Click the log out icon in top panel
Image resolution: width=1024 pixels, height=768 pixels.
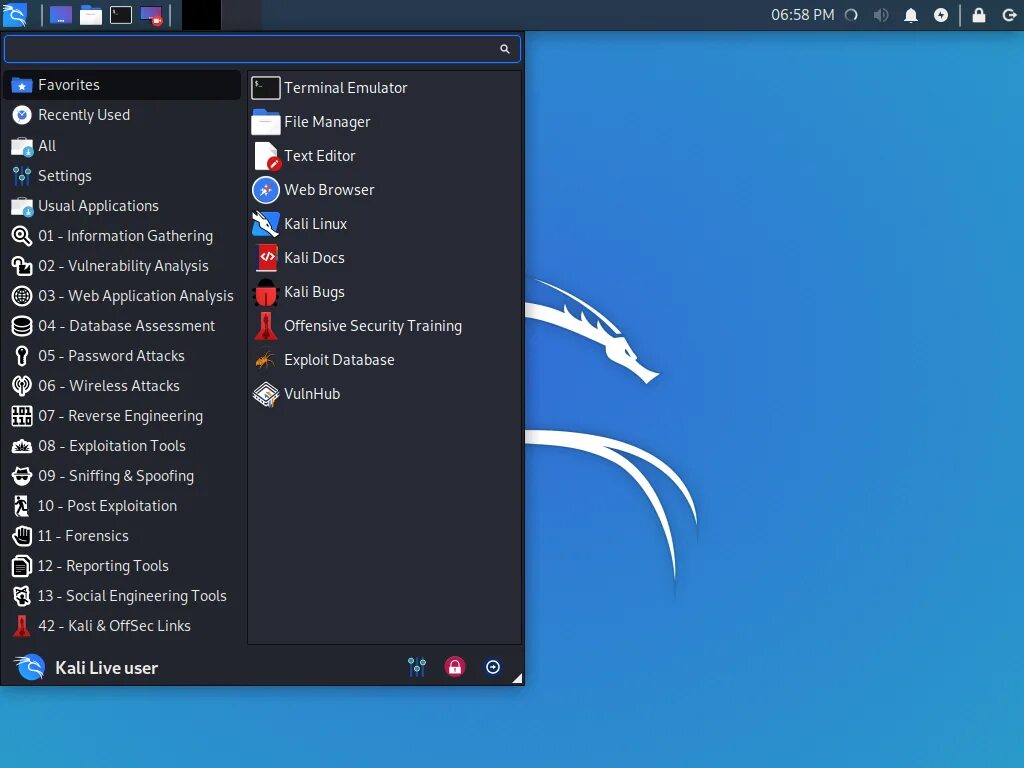[1009, 15]
